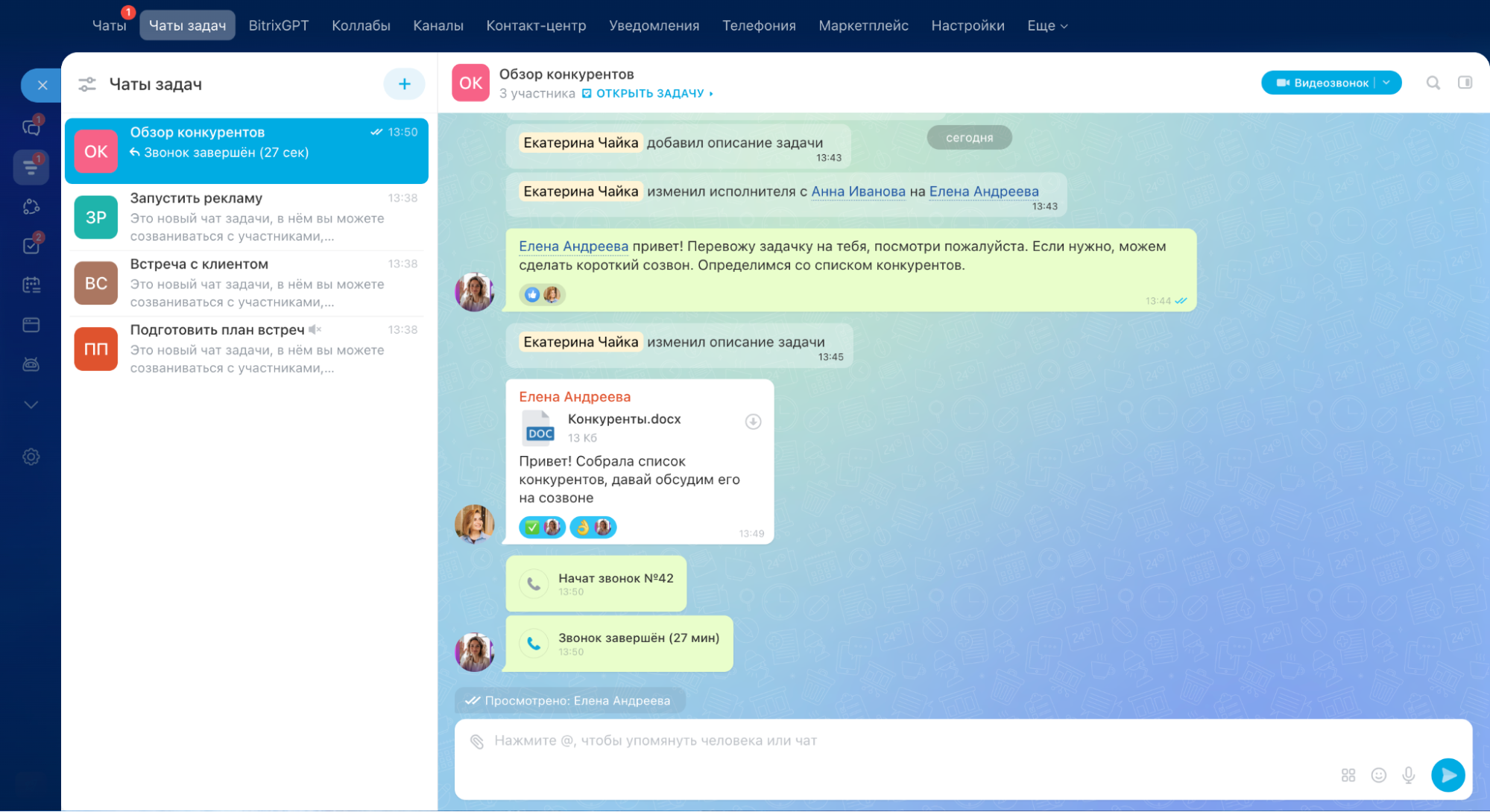Click the microphone voice message icon

pos(1408,775)
